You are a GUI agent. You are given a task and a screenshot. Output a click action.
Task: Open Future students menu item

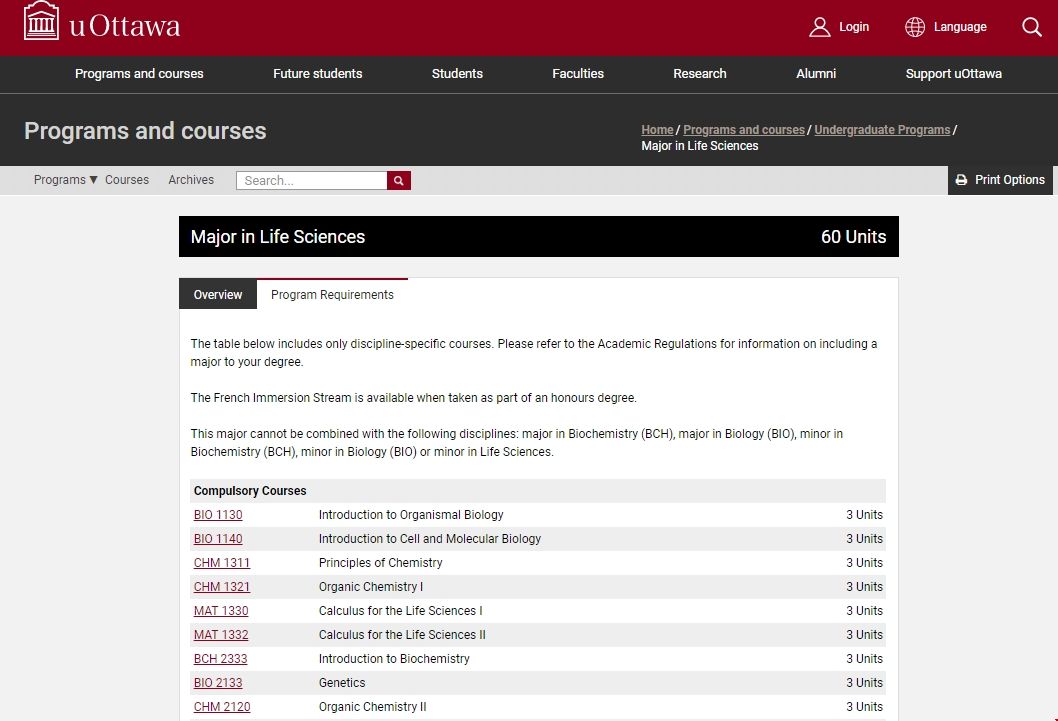(x=318, y=74)
